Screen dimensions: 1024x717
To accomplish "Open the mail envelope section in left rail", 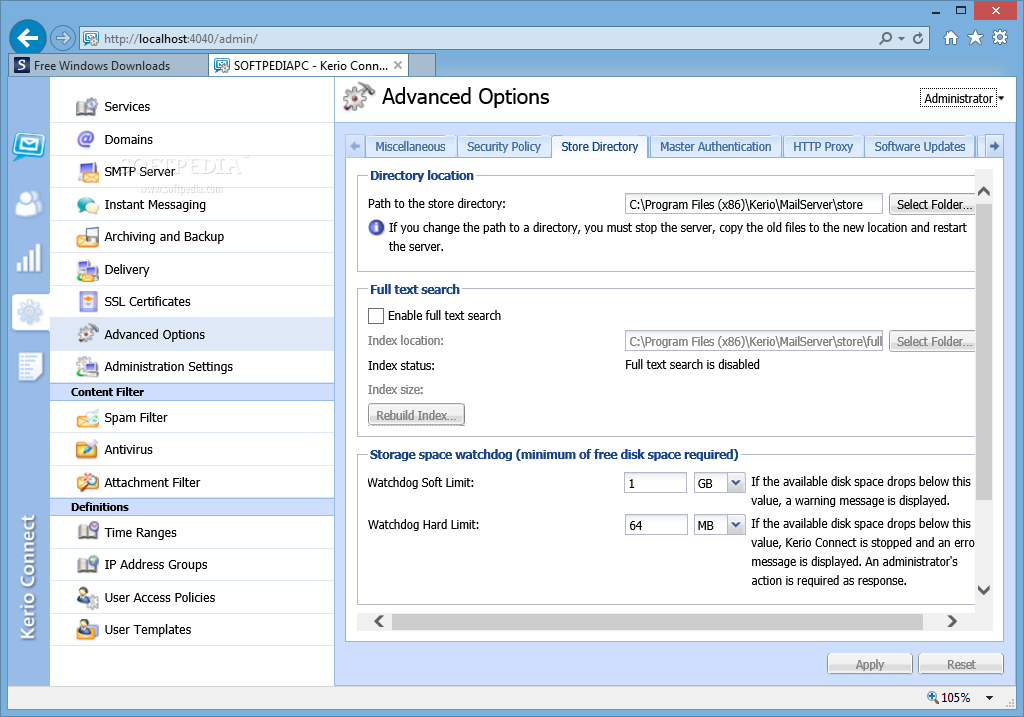I will [29, 146].
